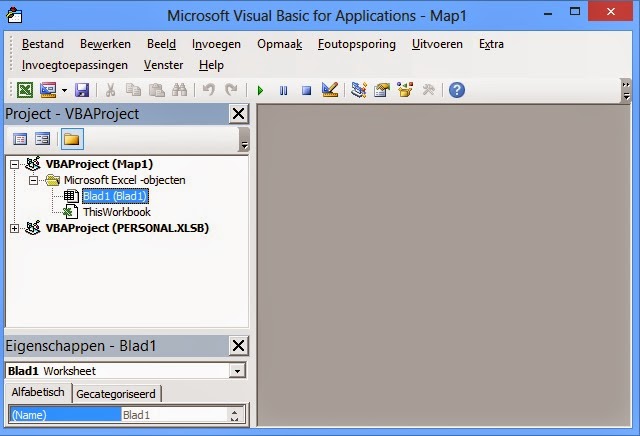Collapse Microsoft Excel -objecten folder

click(x=33, y=180)
